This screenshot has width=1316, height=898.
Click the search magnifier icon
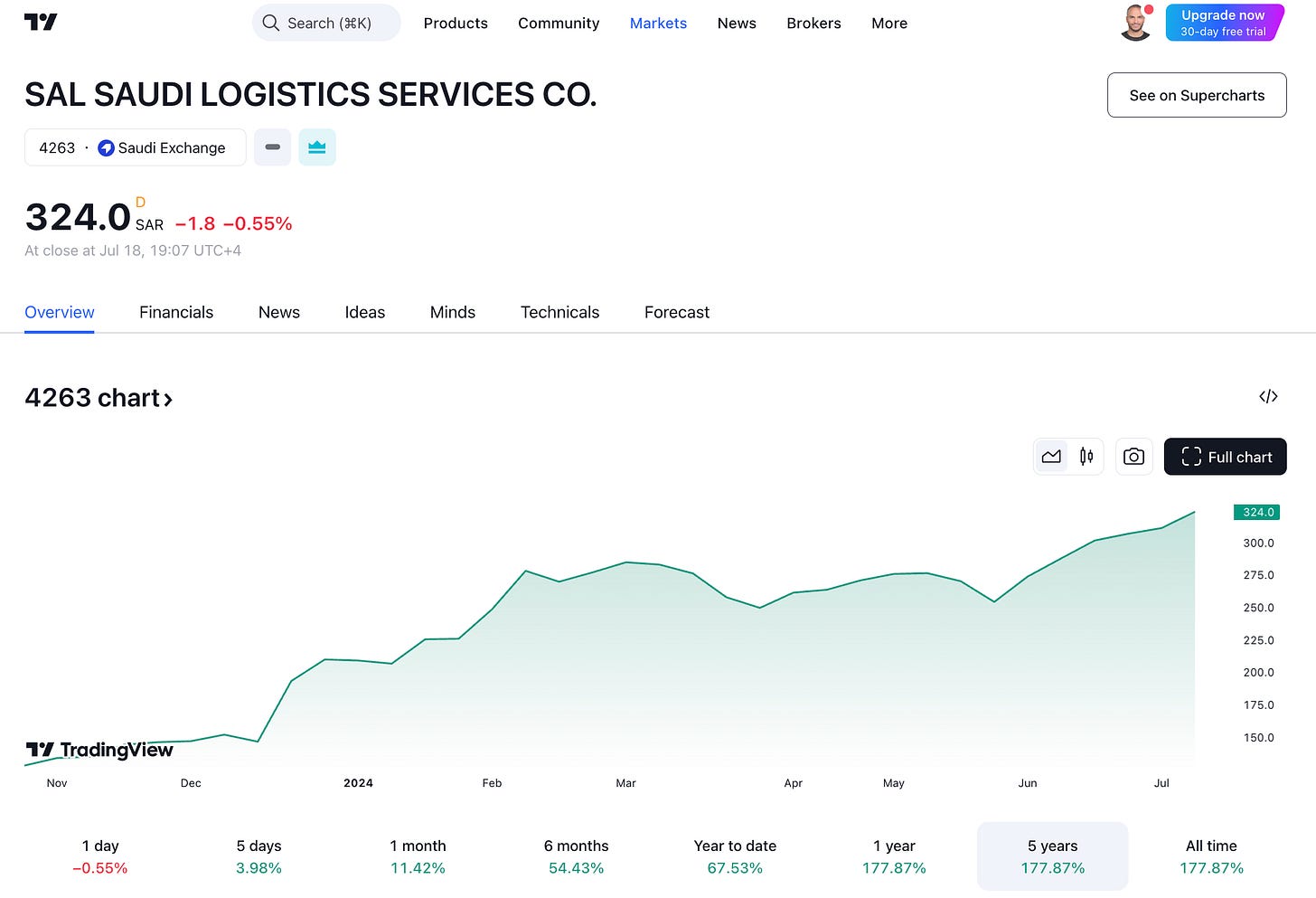point(270,23)
